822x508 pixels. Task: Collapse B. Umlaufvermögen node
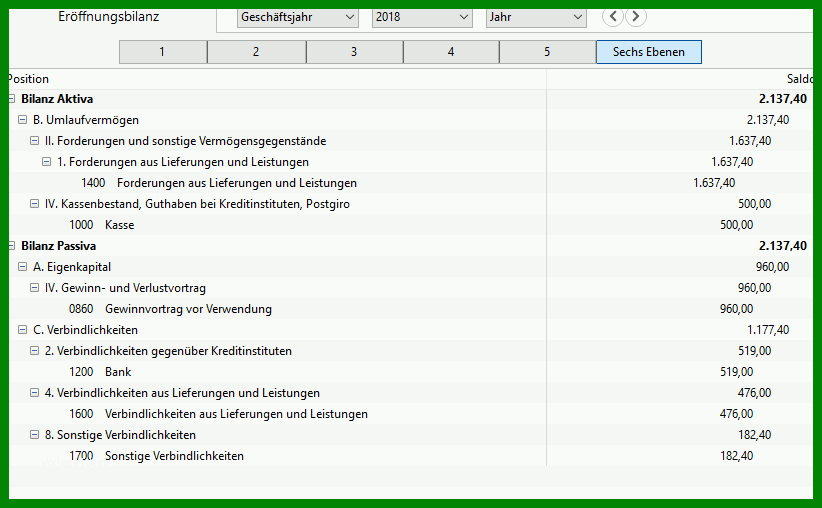23,120
